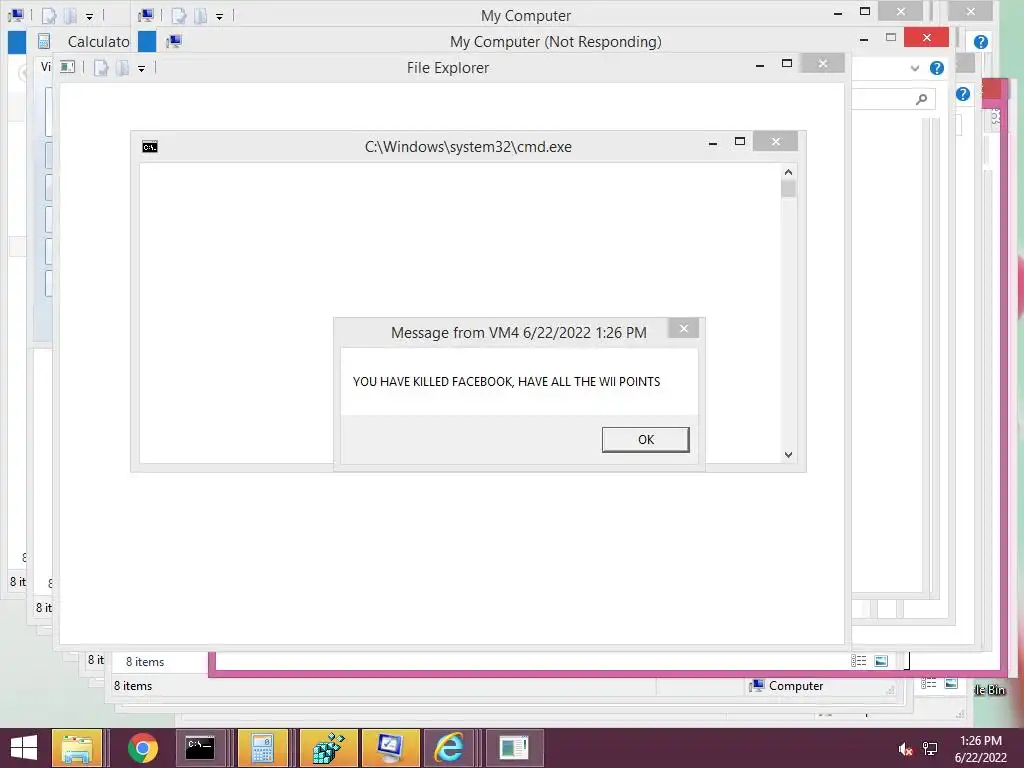Minimize the My Computer (Not Responding) window
Viewport: 1024px width, 768px height.
click(x=864, y=39)
